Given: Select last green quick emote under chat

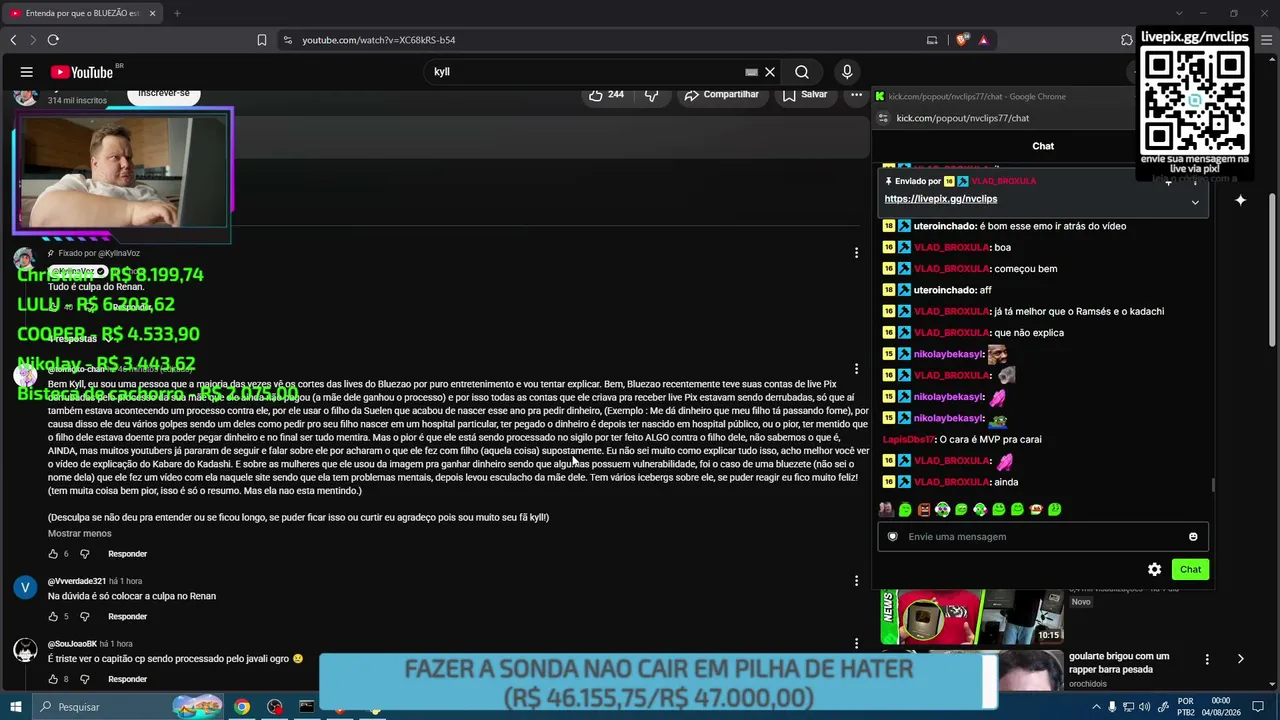Looking at the screenshot, I should (1055, 510).
